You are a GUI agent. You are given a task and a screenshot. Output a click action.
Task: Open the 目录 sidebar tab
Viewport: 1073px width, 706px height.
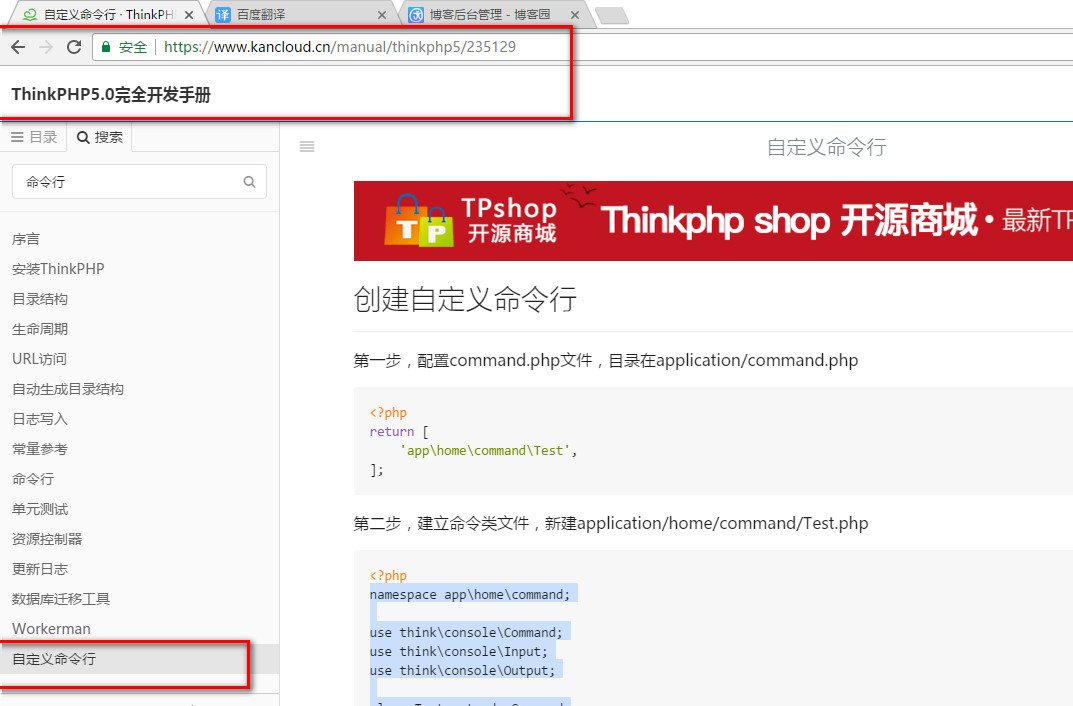point(34,137)
